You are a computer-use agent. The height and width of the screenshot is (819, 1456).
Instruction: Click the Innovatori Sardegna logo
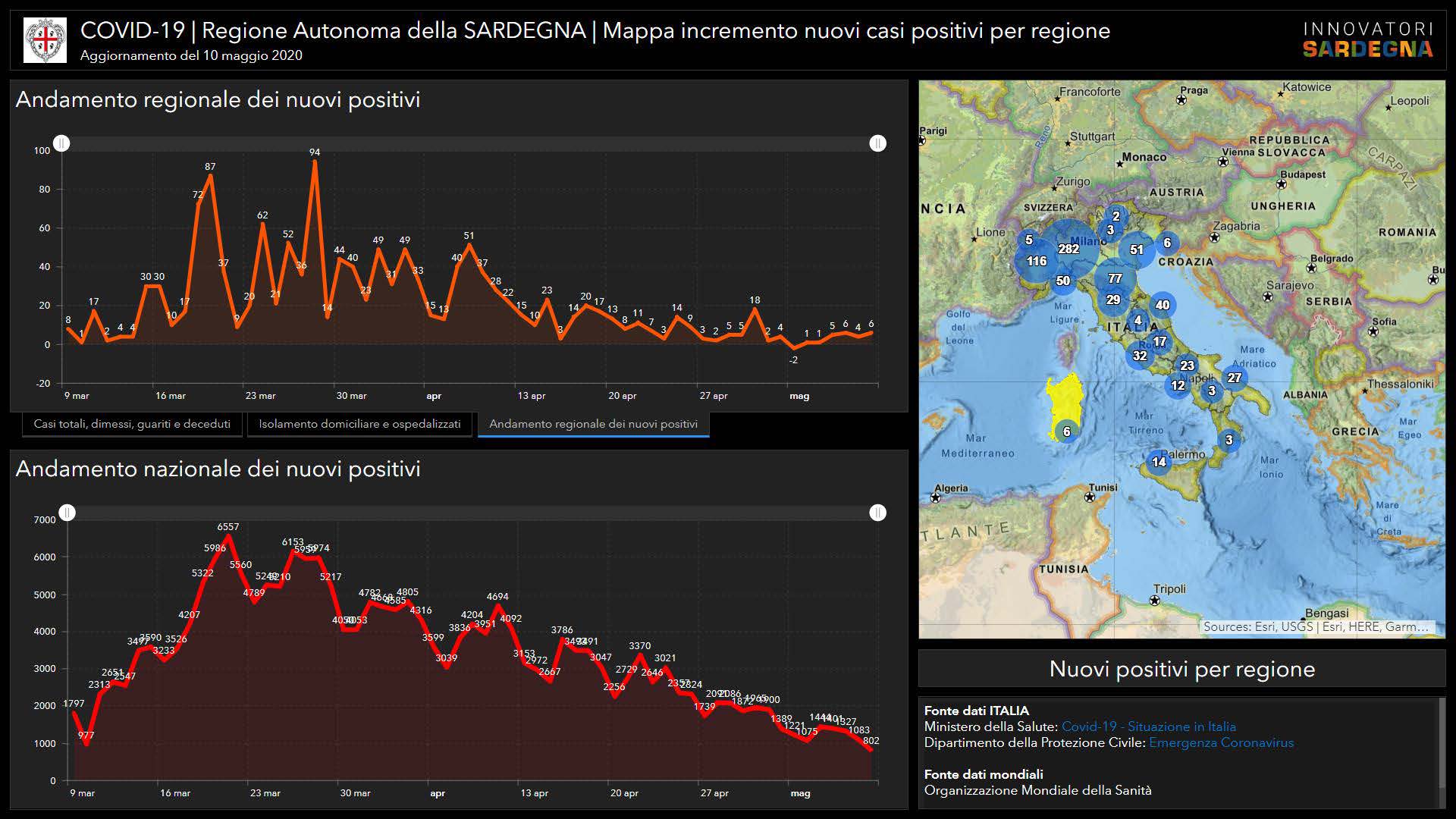point(1367,40)
